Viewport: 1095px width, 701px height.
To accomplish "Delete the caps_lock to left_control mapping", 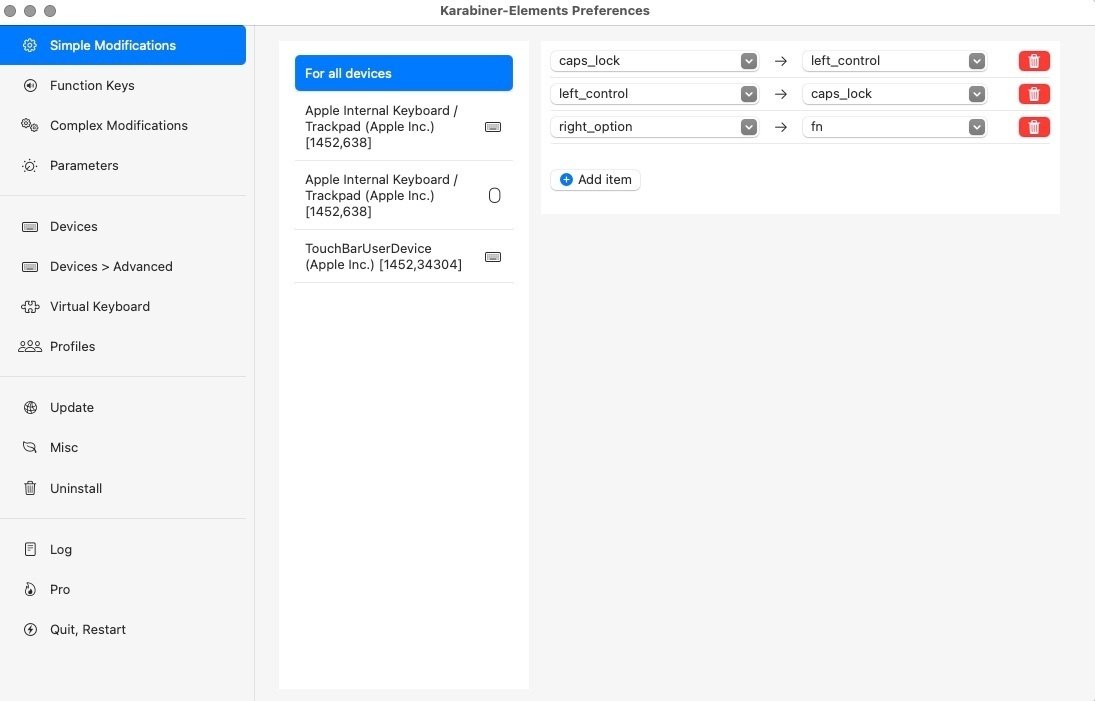I will [1034, 61].
